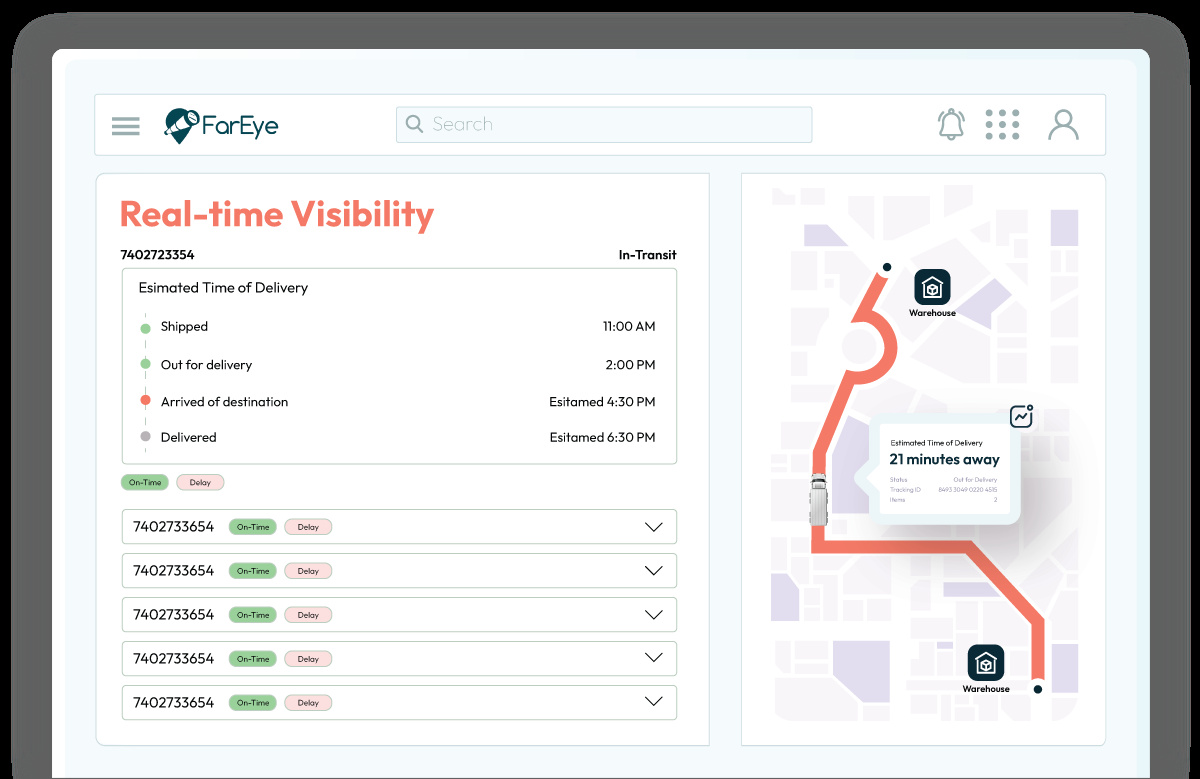Open notifications via the bell icon

point(950,124)
